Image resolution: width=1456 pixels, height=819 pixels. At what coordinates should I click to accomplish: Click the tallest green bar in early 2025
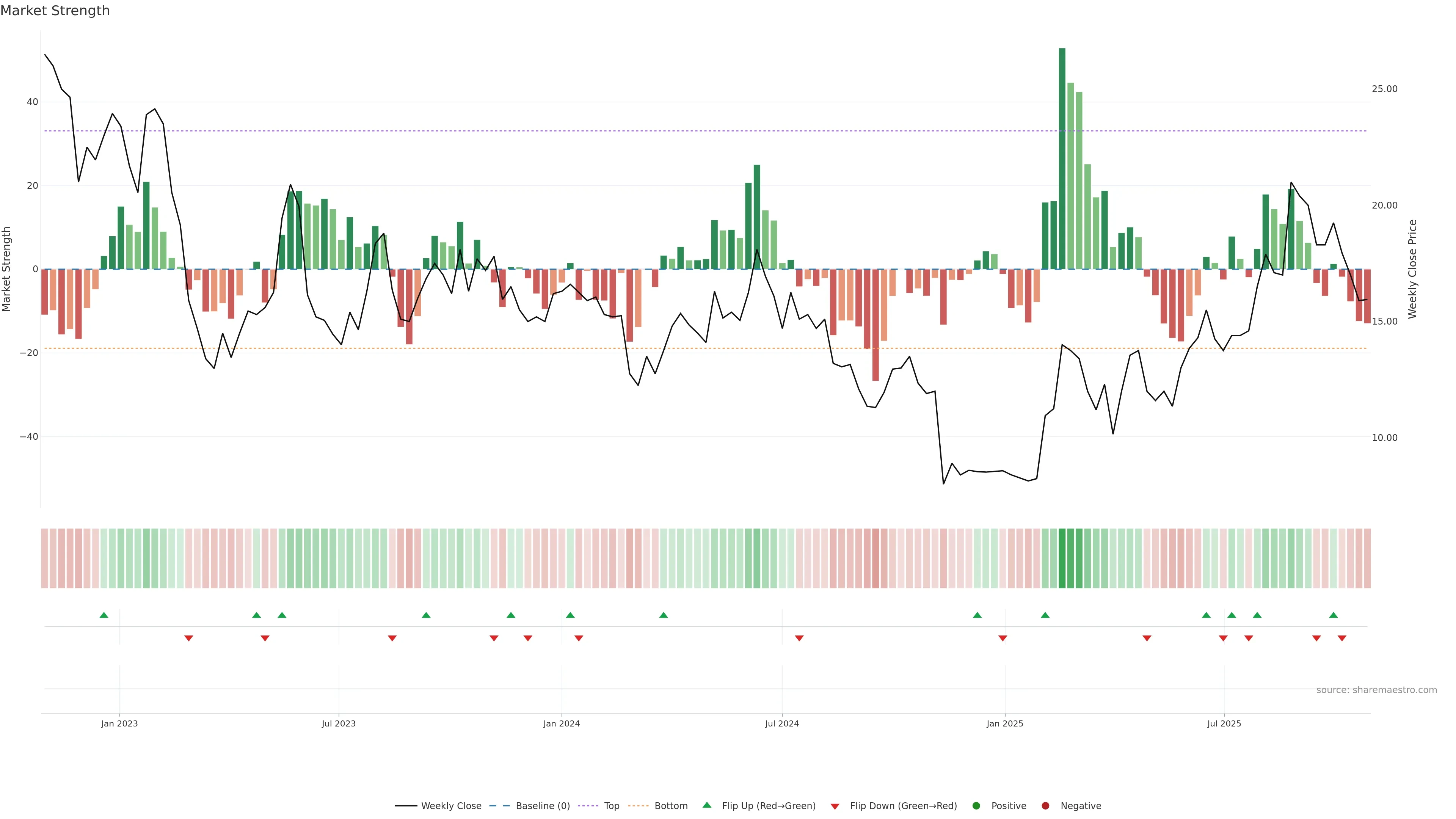pos(1062,158)
